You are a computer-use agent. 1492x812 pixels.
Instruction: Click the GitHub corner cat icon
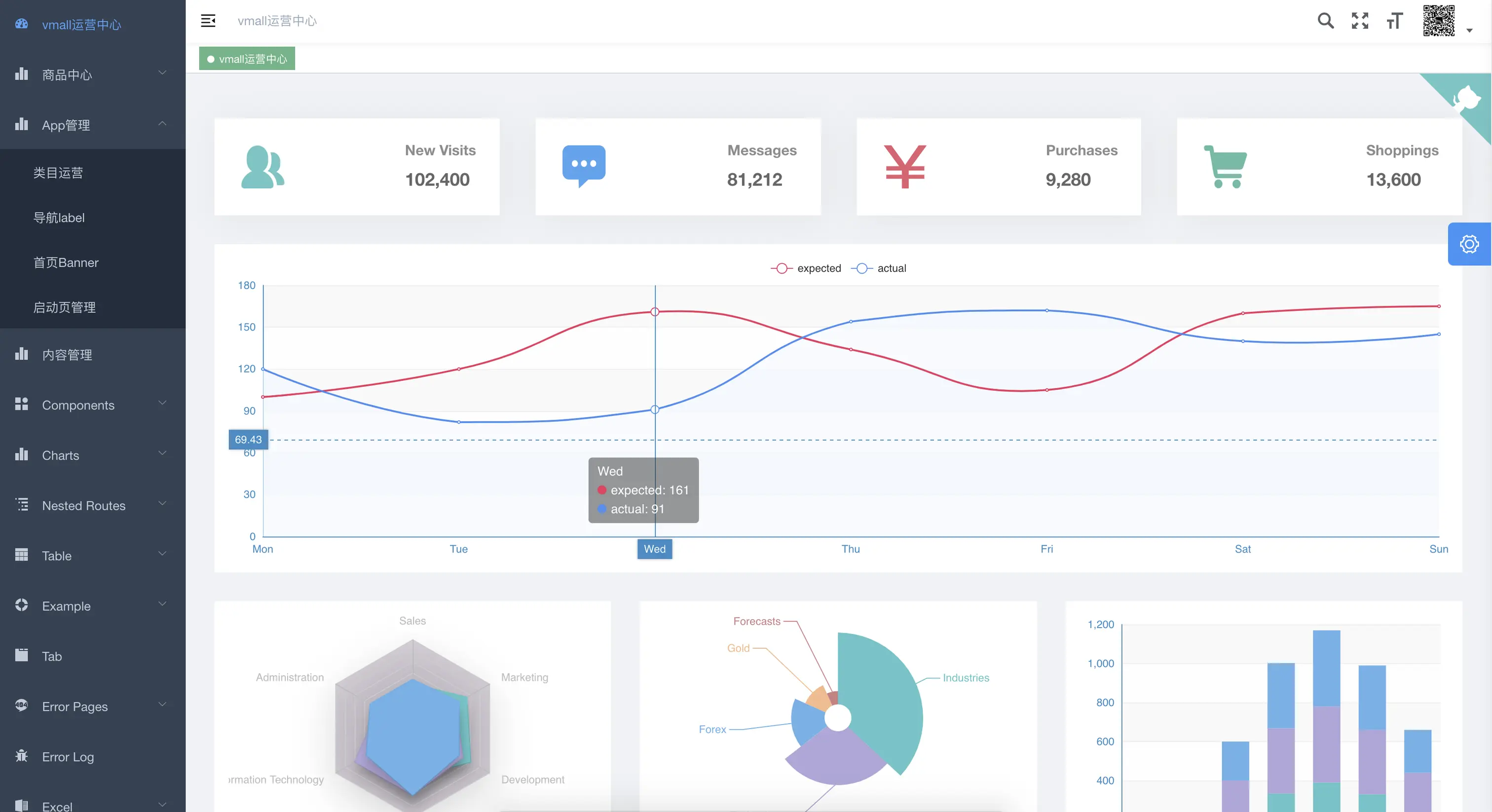click(1468, 99)
